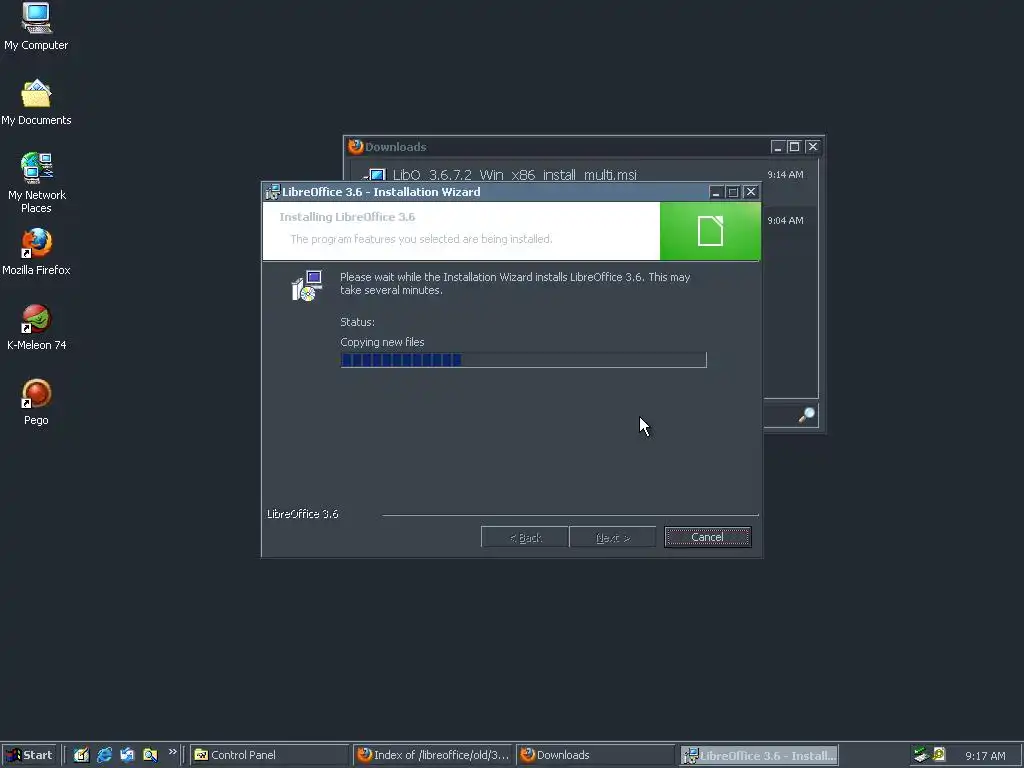Launch Internet Explorer from Quick Launch
The image size is (1024, 768).
pos(104,755)
